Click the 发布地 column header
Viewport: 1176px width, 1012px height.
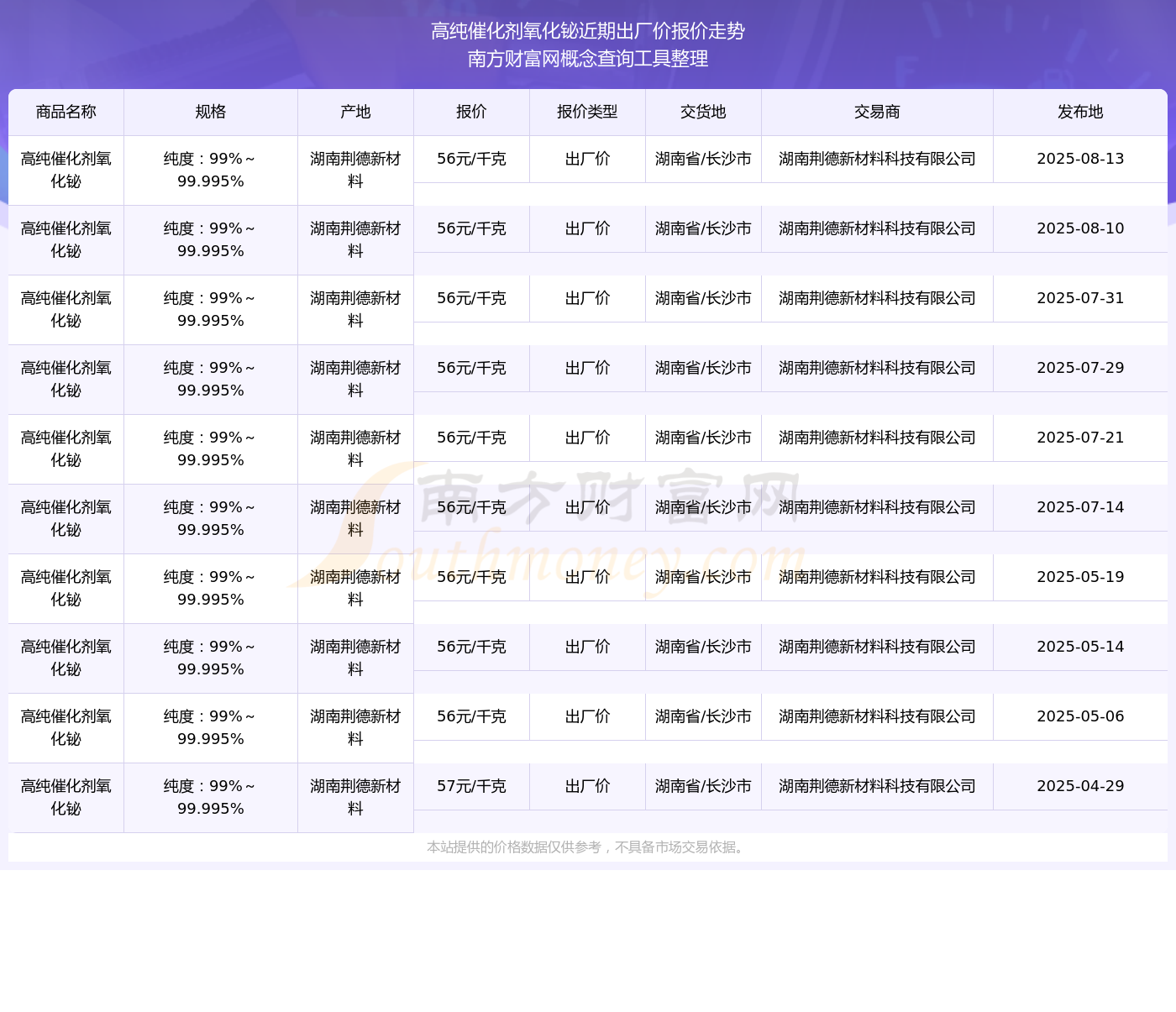tap(1080, 113)
